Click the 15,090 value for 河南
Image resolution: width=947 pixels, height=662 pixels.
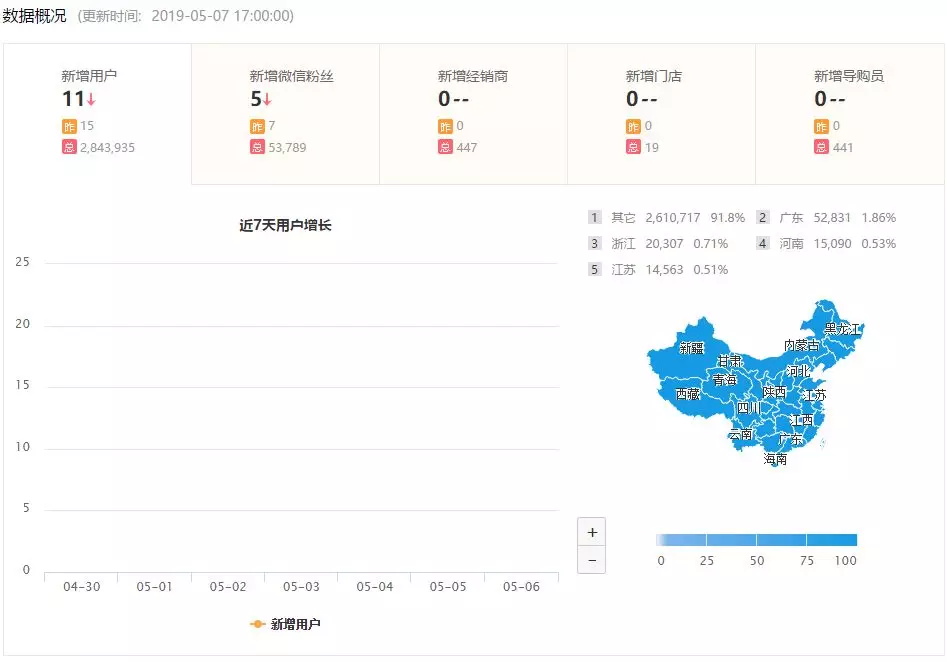(x=832, y=243)
